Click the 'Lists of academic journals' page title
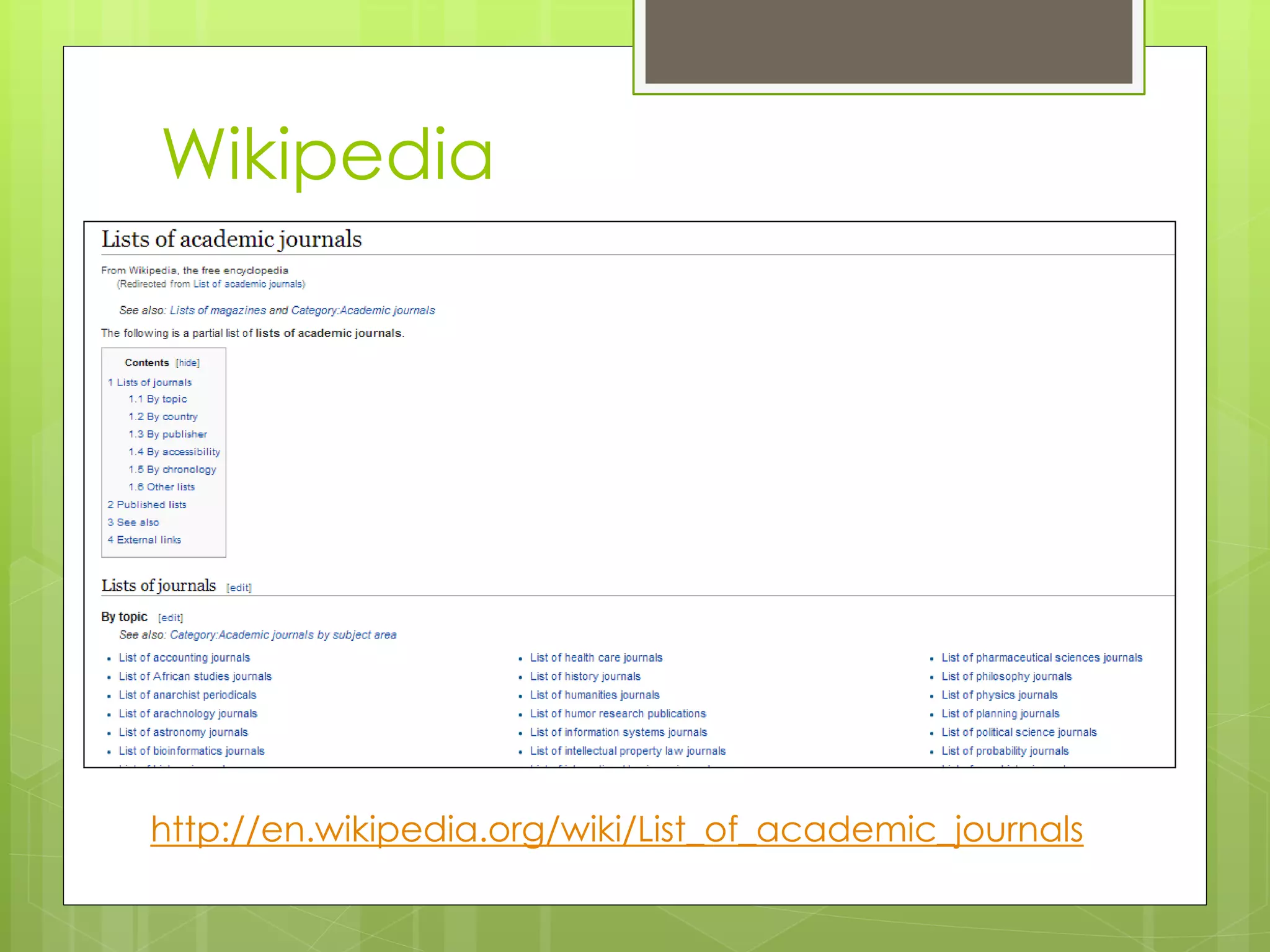 coord(231,239)
